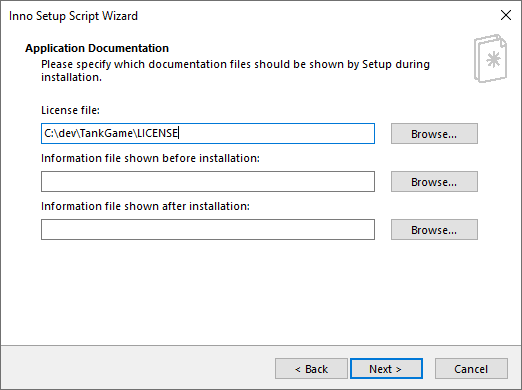Viewport: 522px width, 390px height.
Task: Click 'Information file shown after installation:' label
Action: click(x=145, y=206)
